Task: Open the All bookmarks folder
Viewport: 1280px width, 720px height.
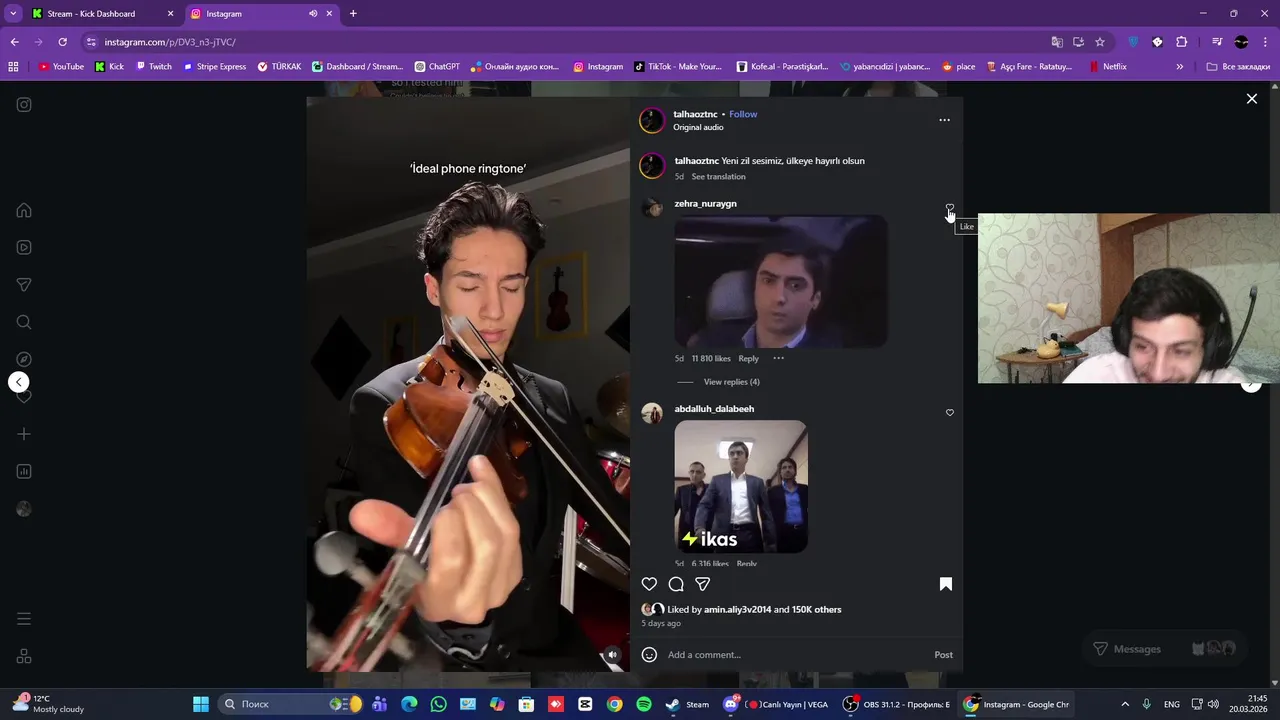Action: click(1238, 67)
